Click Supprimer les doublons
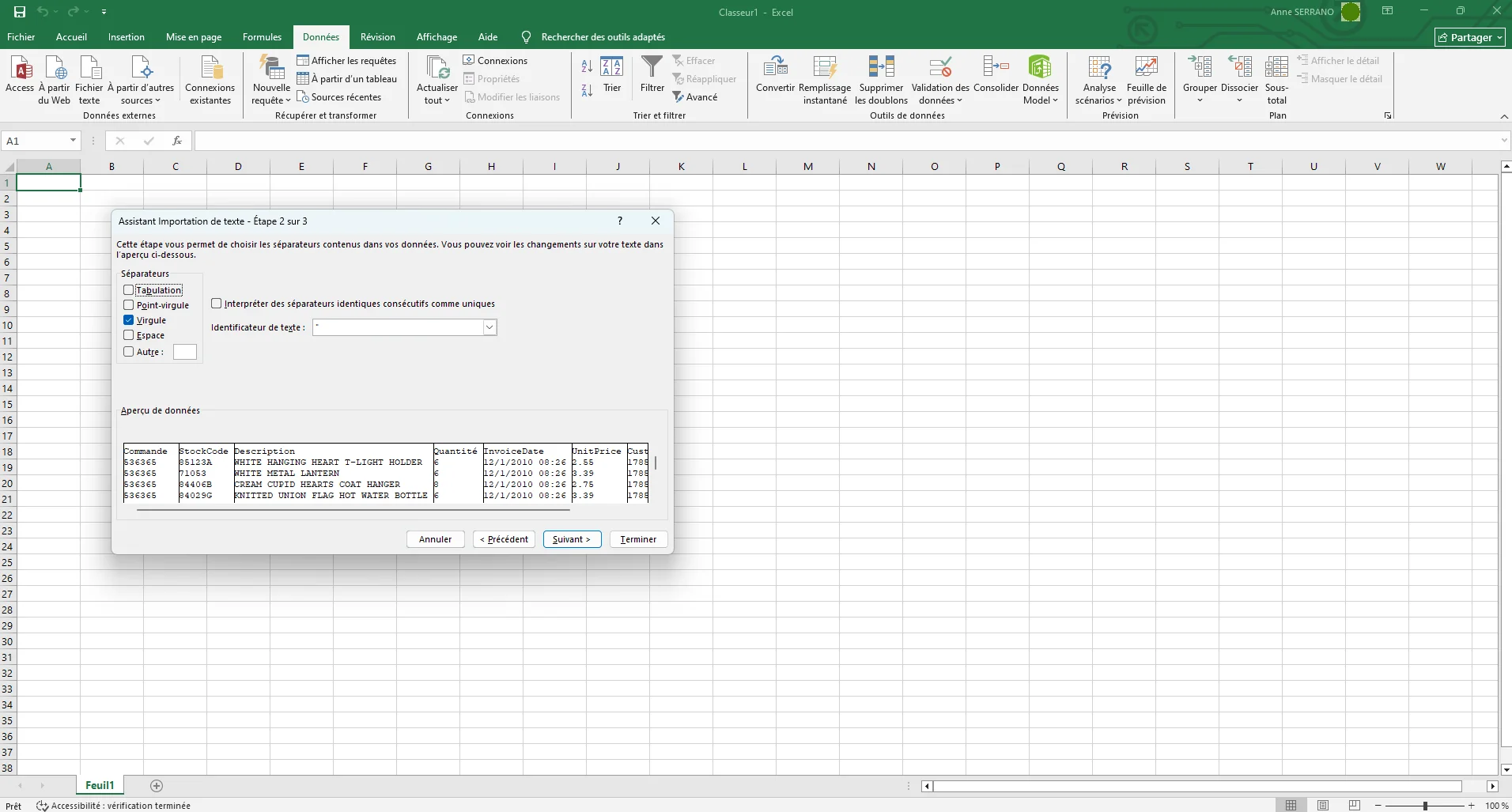This screenshot has height=812, width=1512. tap(881, 79)
